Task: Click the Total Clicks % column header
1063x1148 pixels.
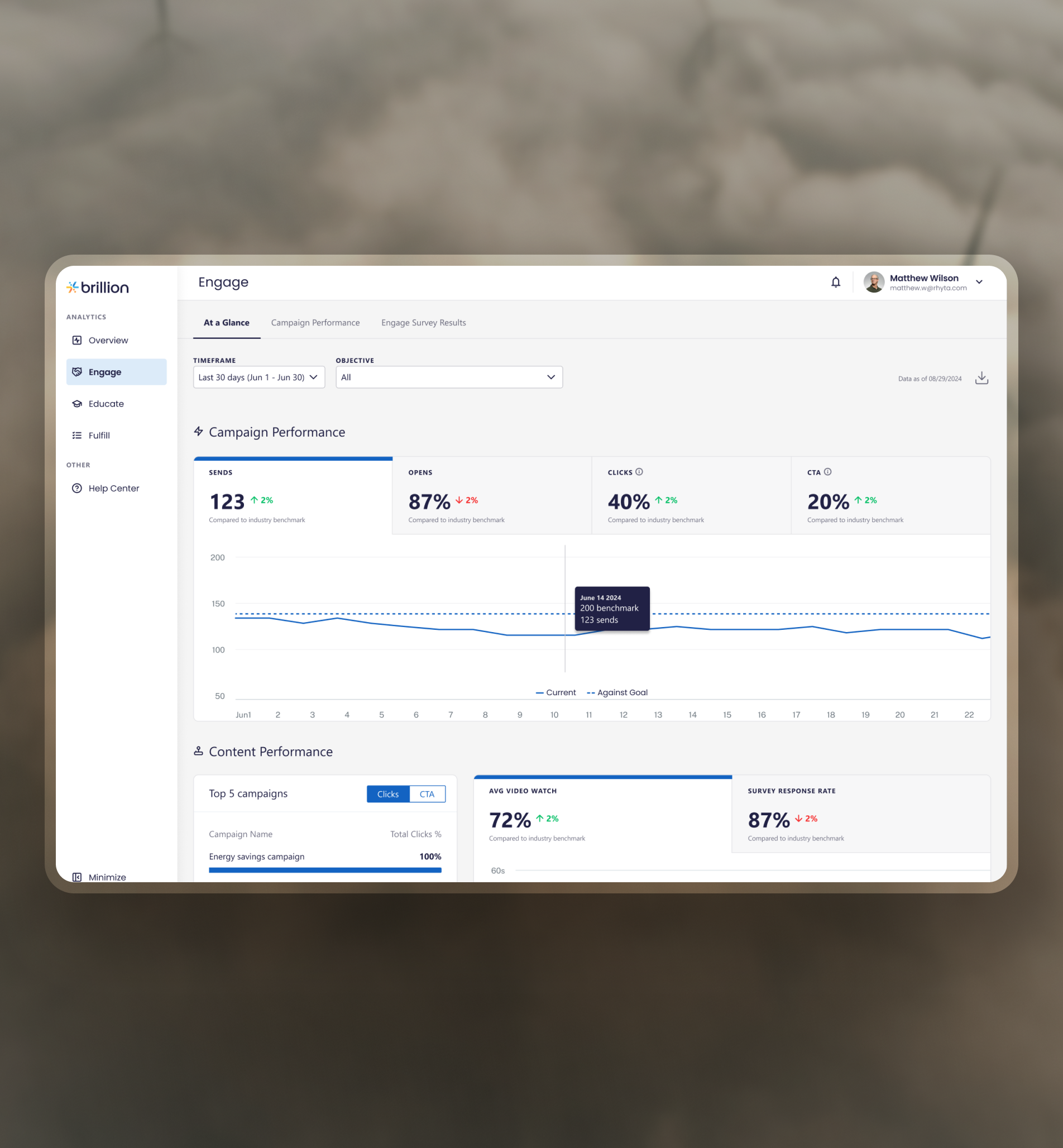Action: click(416, 834)
